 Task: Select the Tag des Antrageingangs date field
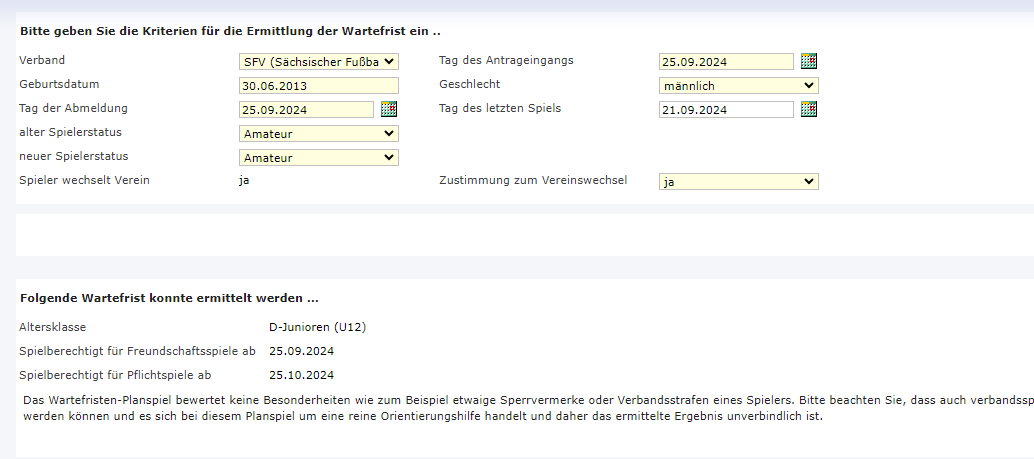click(725, 62)
